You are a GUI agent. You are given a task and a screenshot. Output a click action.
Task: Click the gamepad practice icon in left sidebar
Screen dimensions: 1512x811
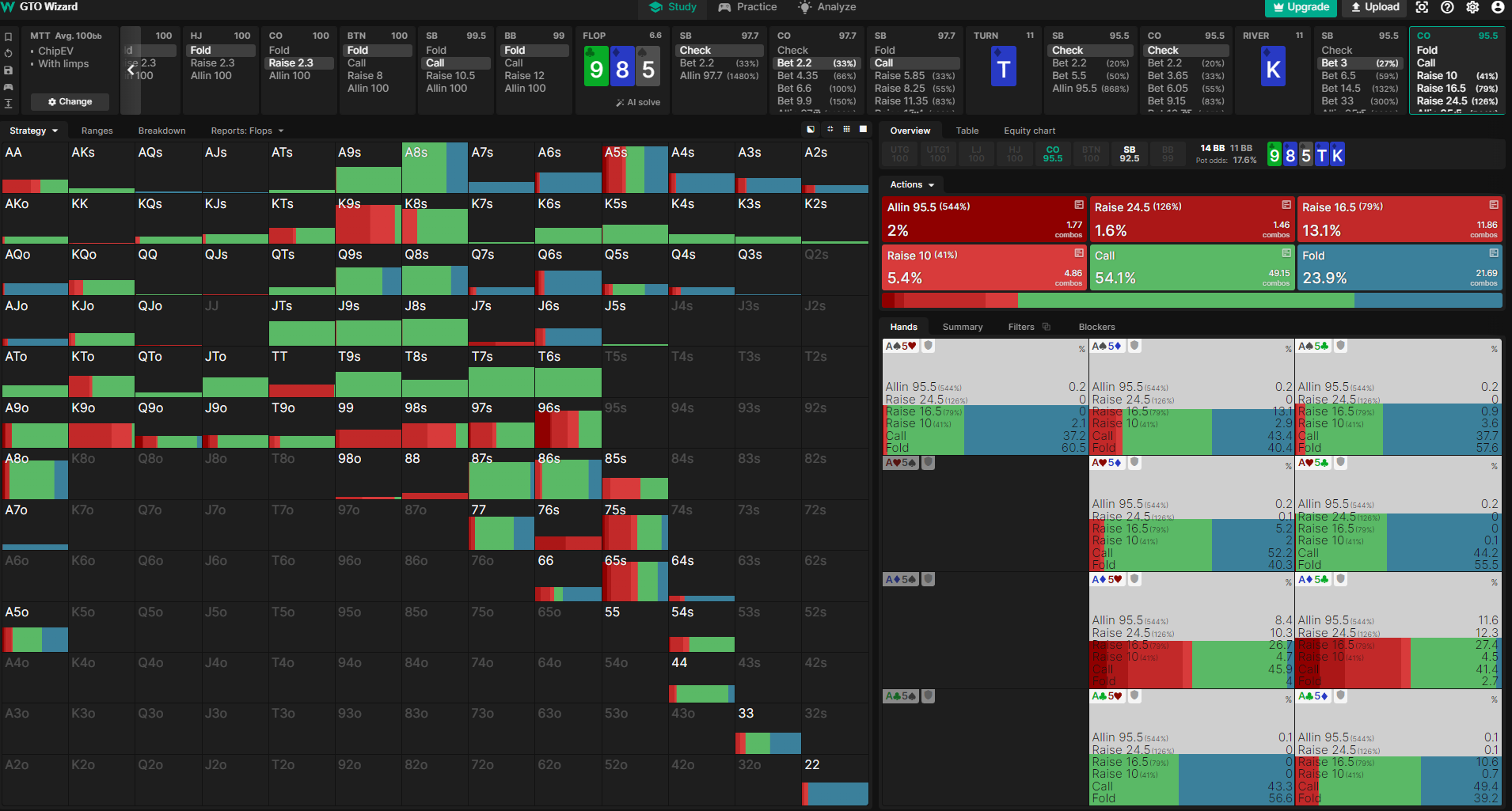(x=8, y=86)
